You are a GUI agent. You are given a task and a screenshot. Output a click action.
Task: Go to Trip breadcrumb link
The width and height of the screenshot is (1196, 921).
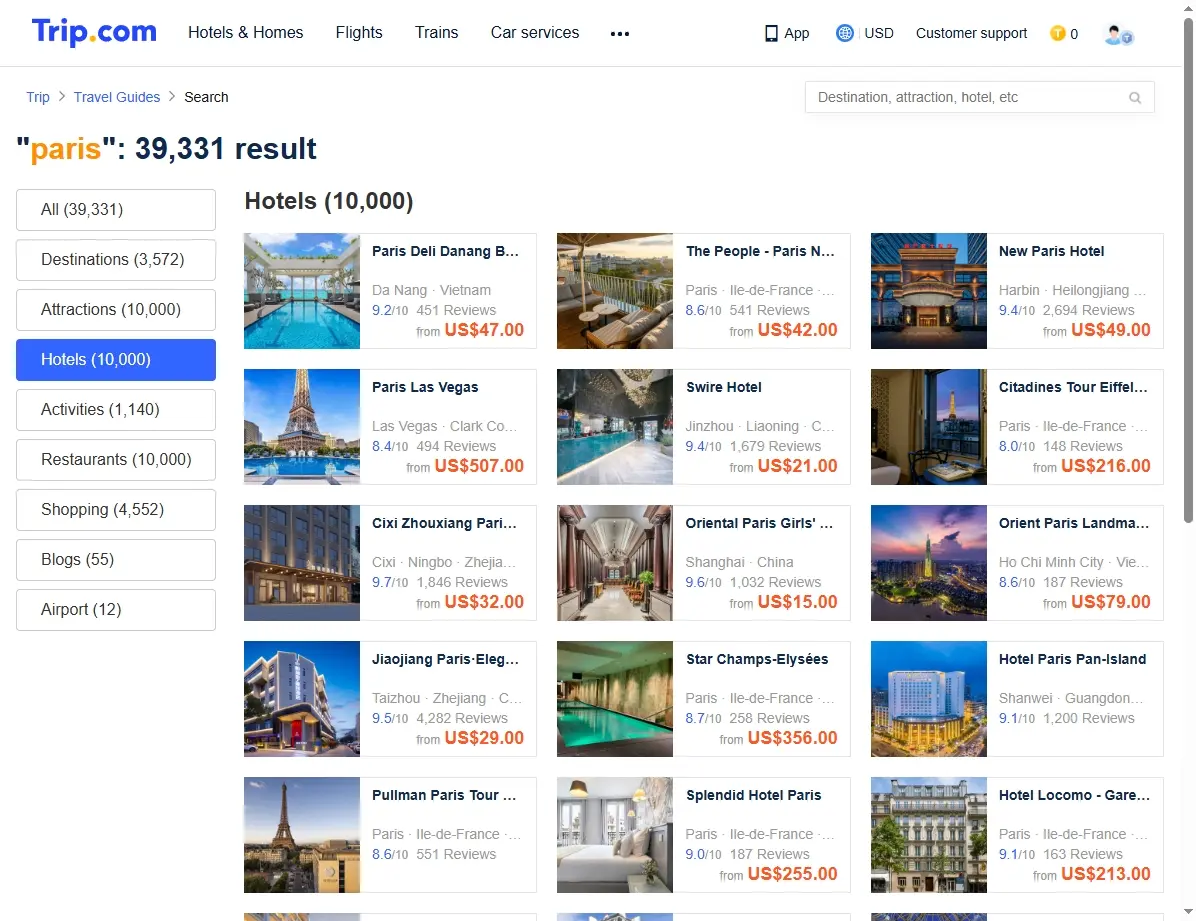pyautogui.click(x=37, y=97)
